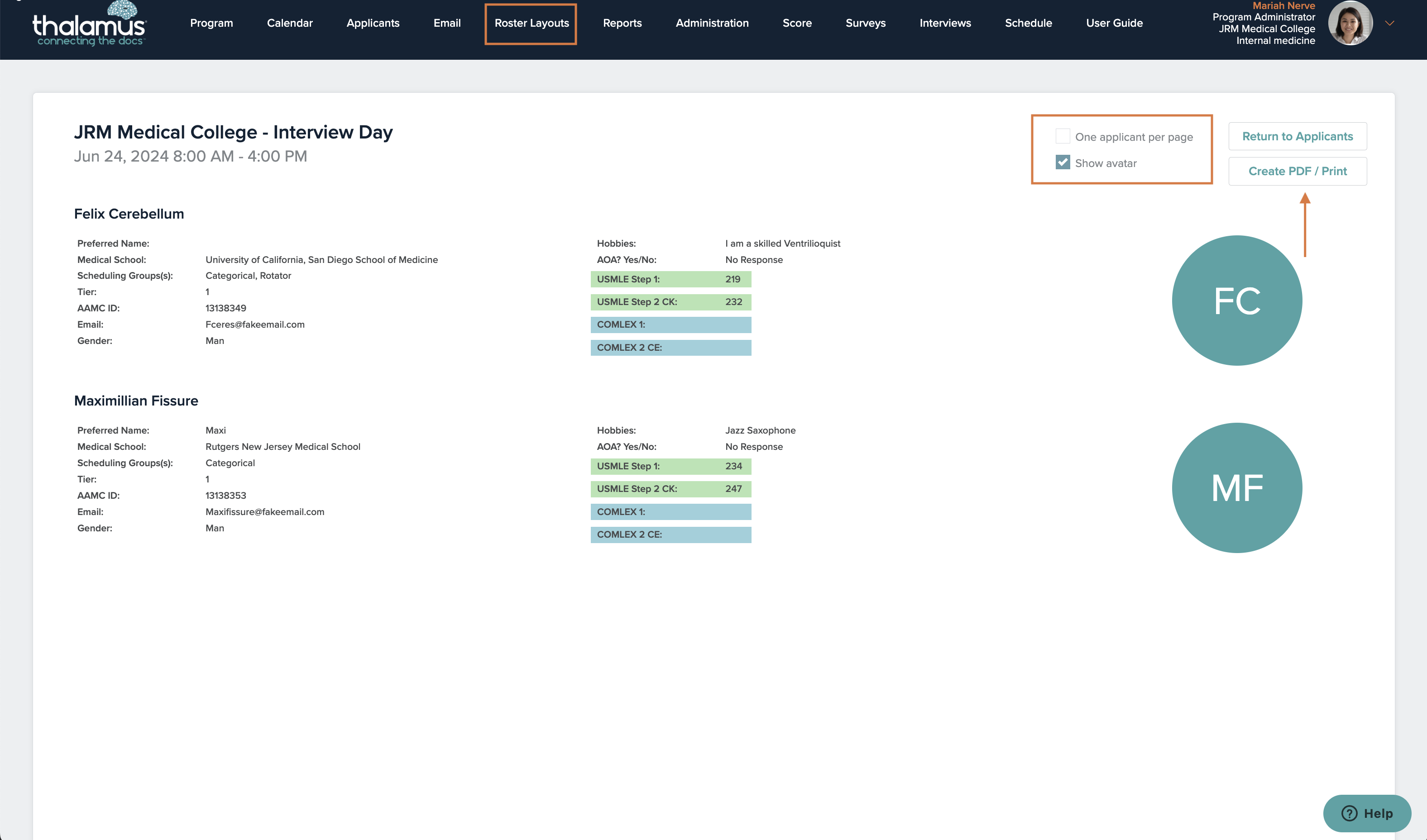Open the User Guide link
The height and width of the screenshot is (840, 1427).
click(1115, 23)
